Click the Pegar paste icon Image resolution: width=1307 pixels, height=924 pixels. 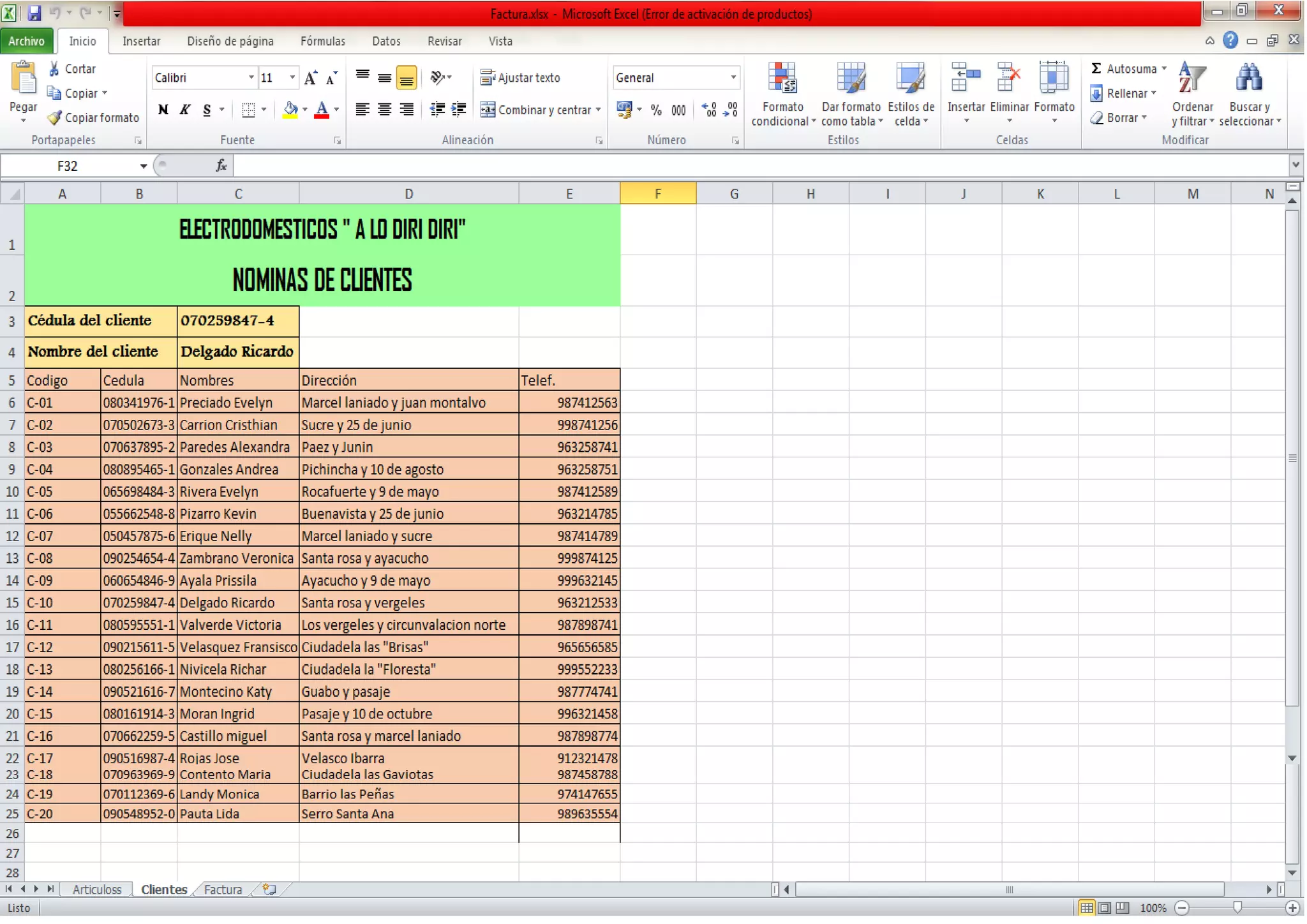24,80
